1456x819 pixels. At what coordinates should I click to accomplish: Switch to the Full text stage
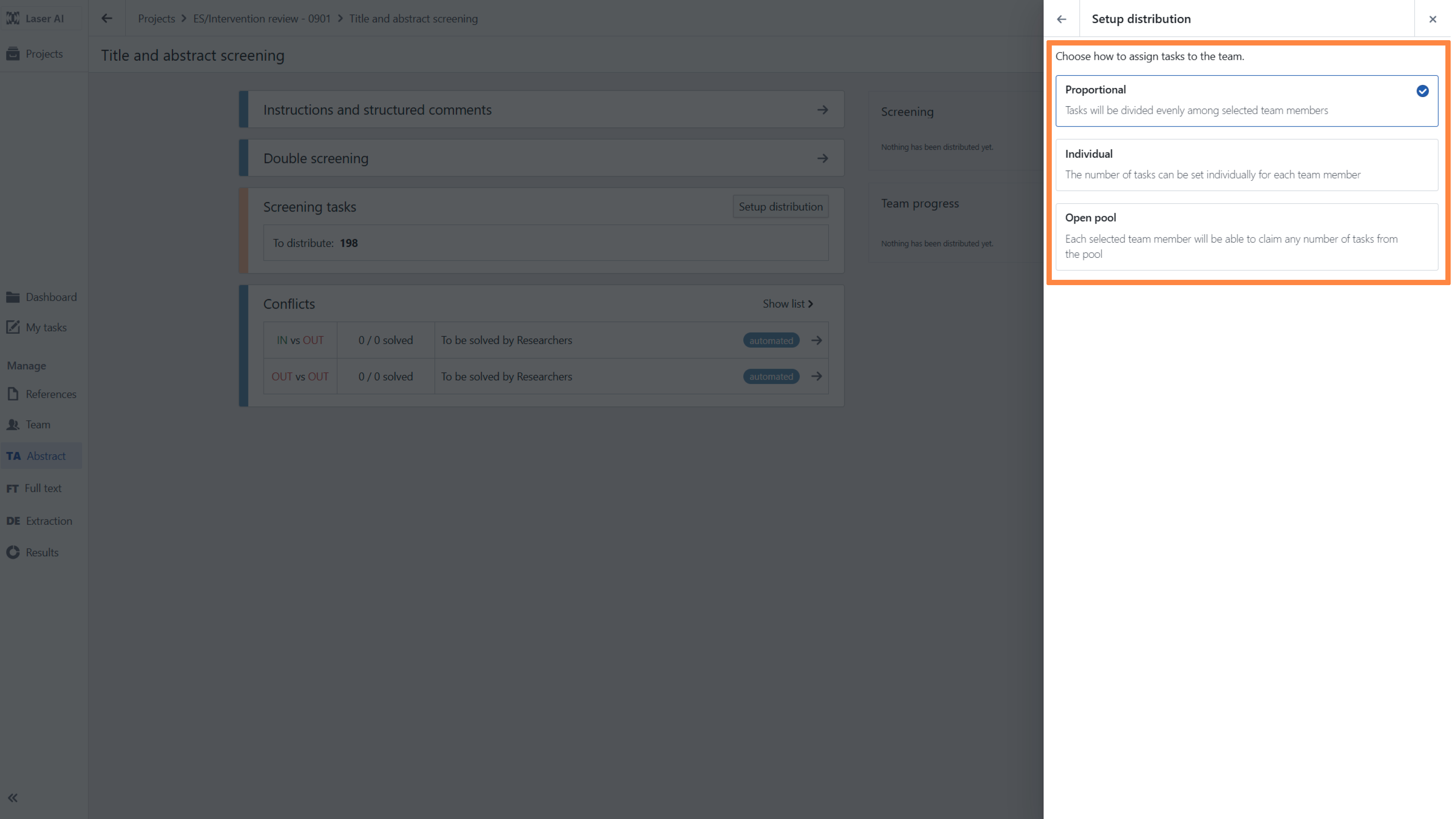(x=42, y=488)
